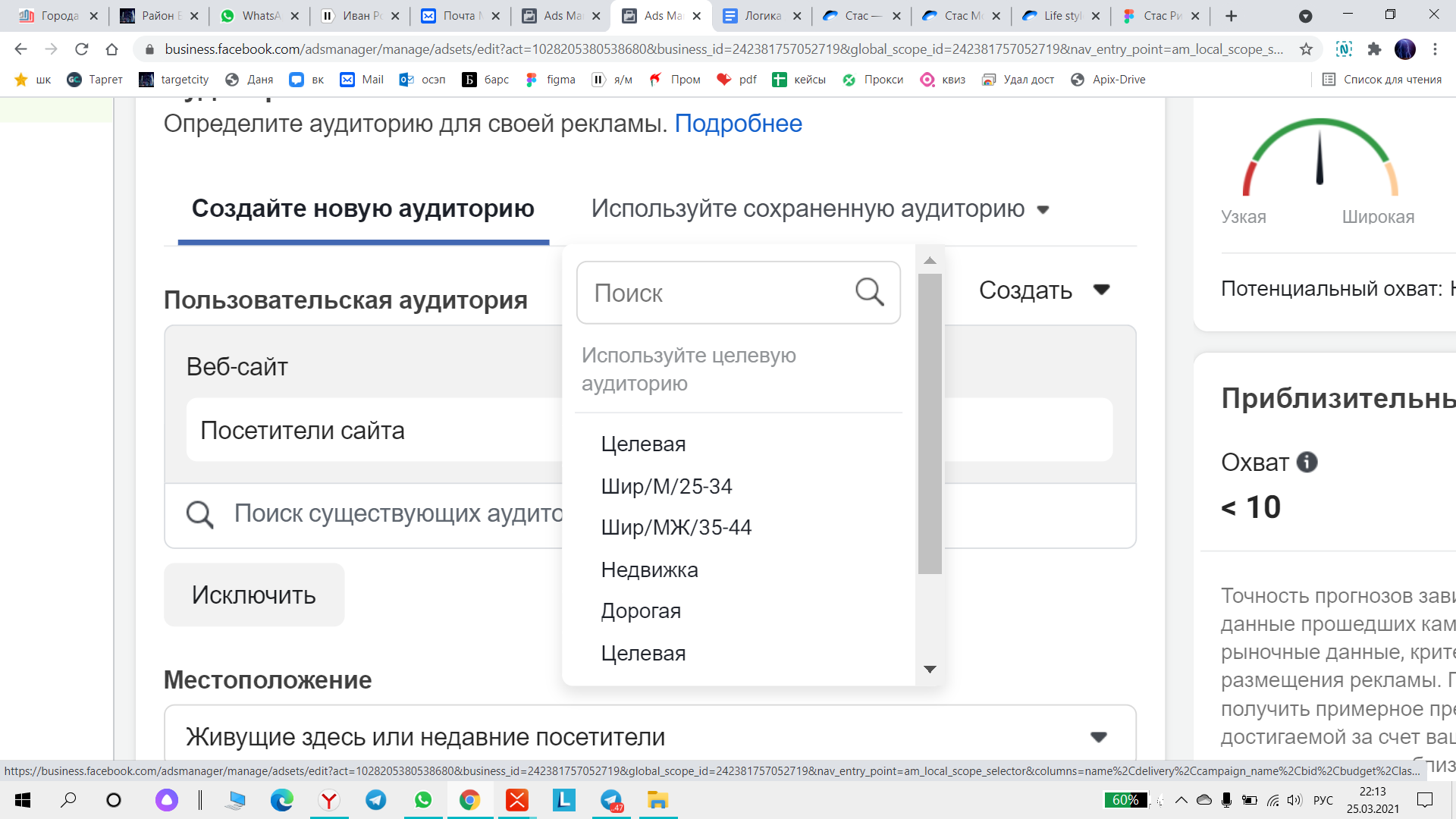Click the site lock icon in address bar

[149, 49]
